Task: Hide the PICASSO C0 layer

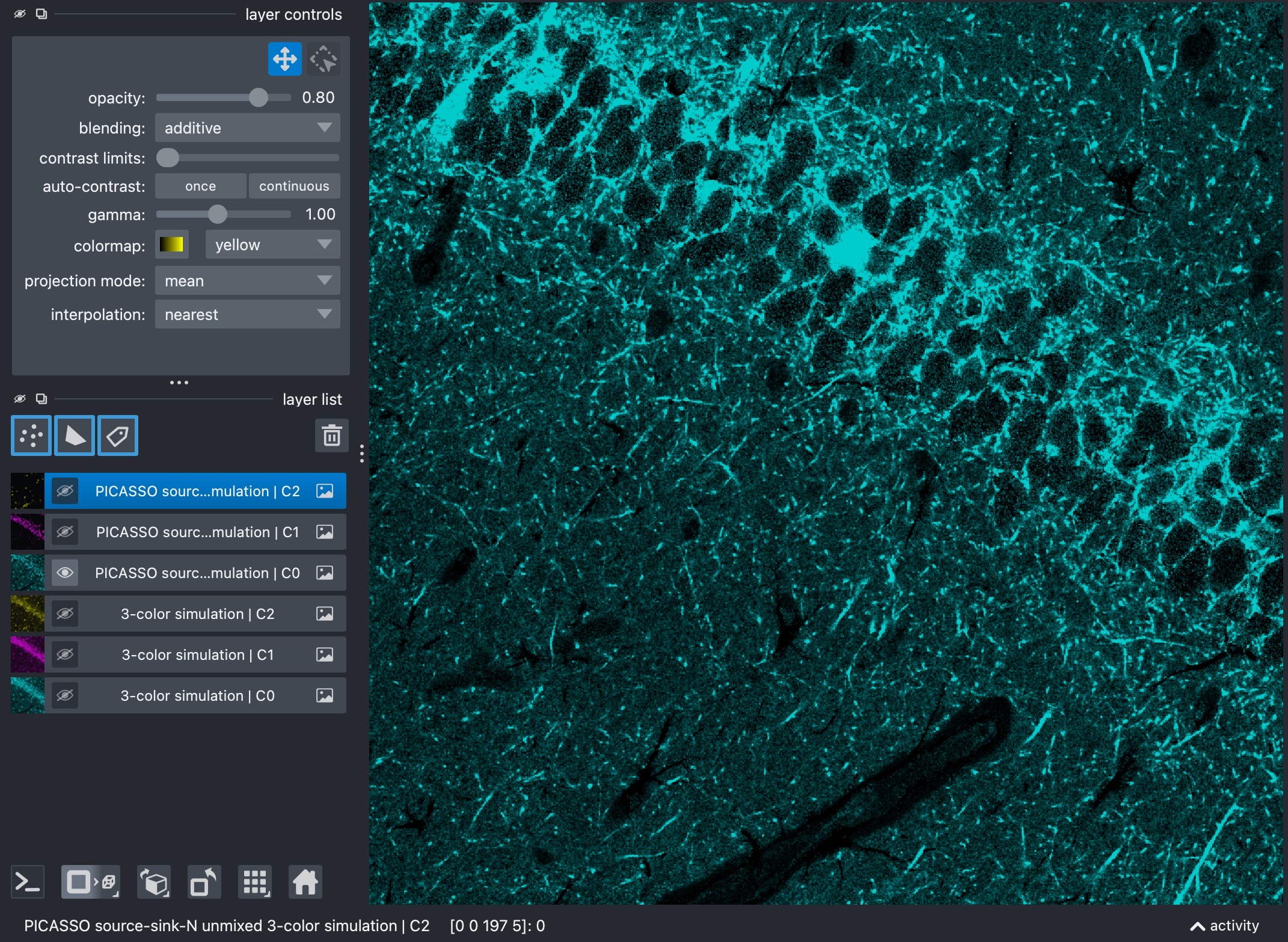Action: tap(65, 573)
